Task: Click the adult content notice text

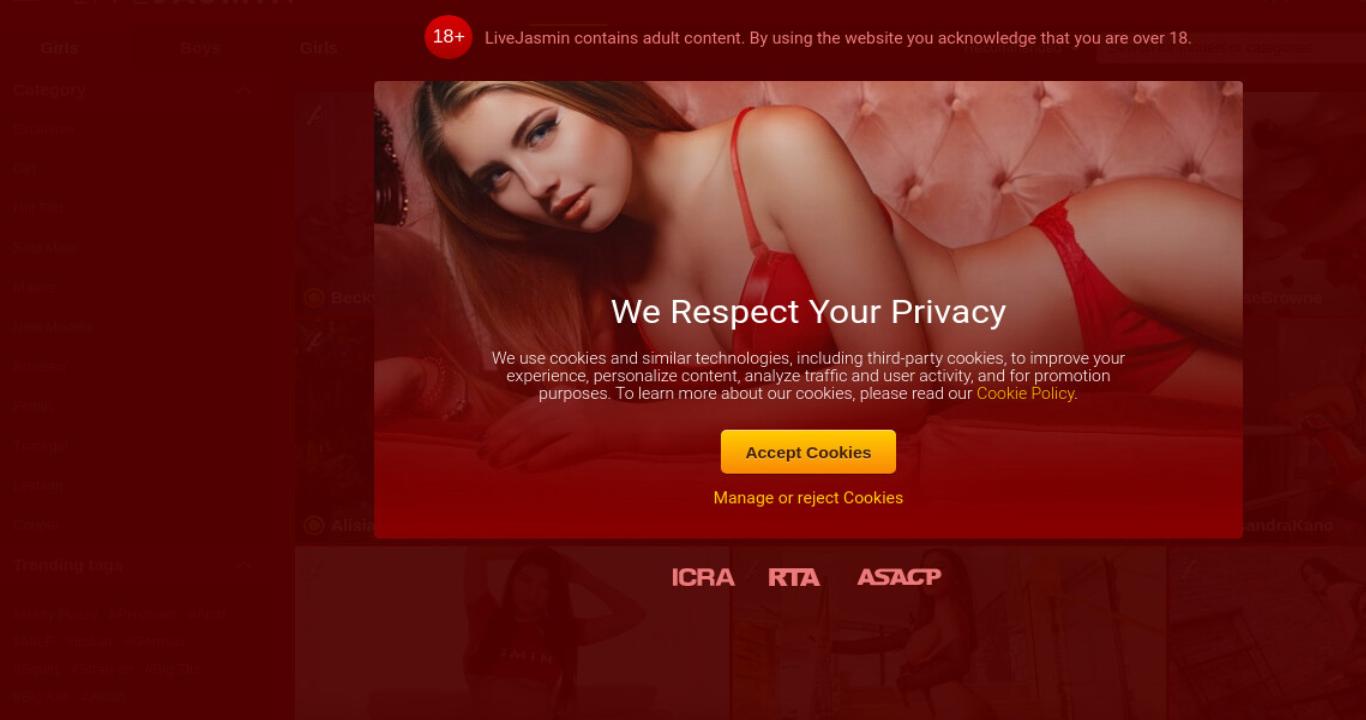Action: [838, 38]
